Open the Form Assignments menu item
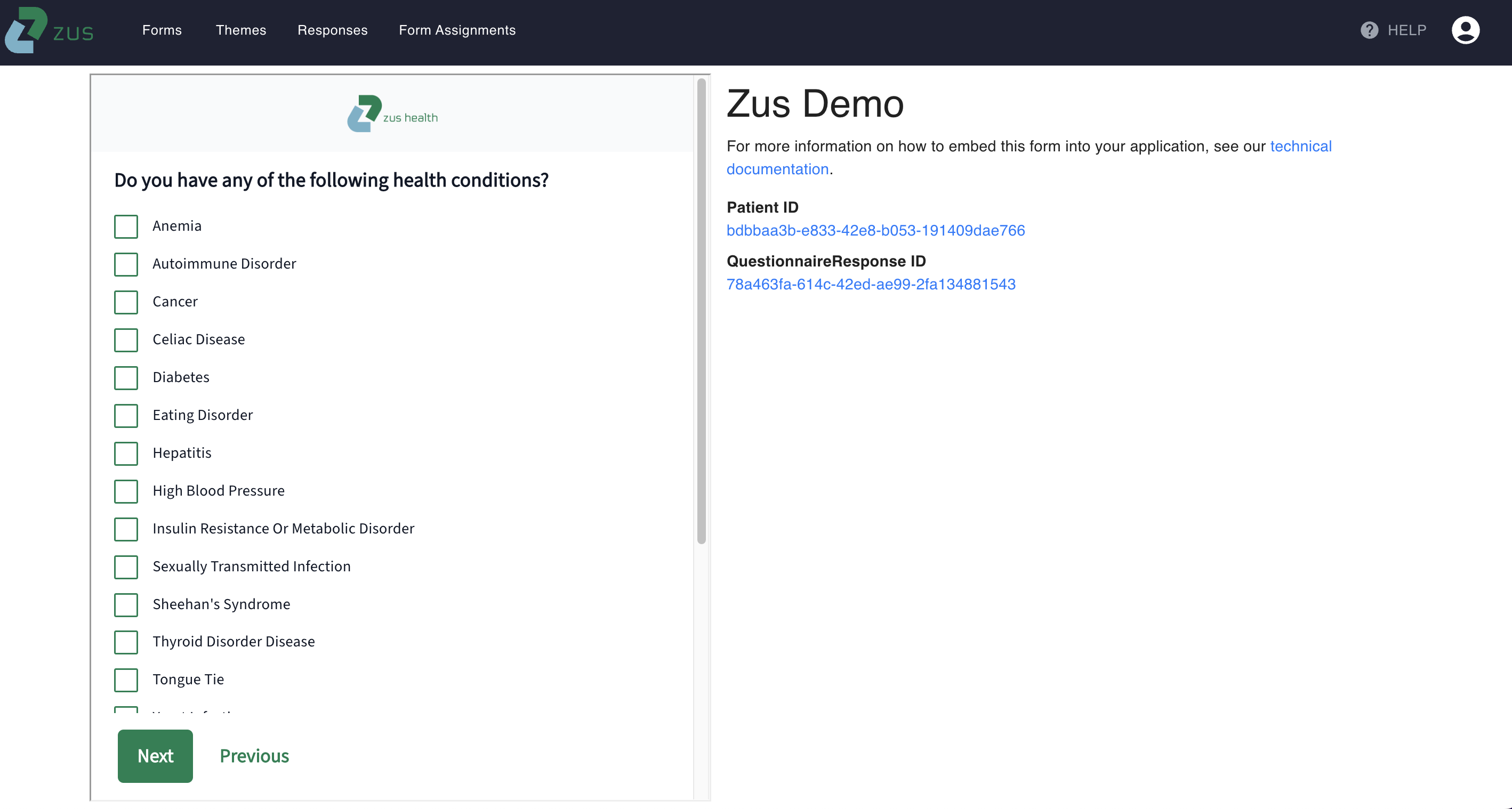 tap(457, 30)
